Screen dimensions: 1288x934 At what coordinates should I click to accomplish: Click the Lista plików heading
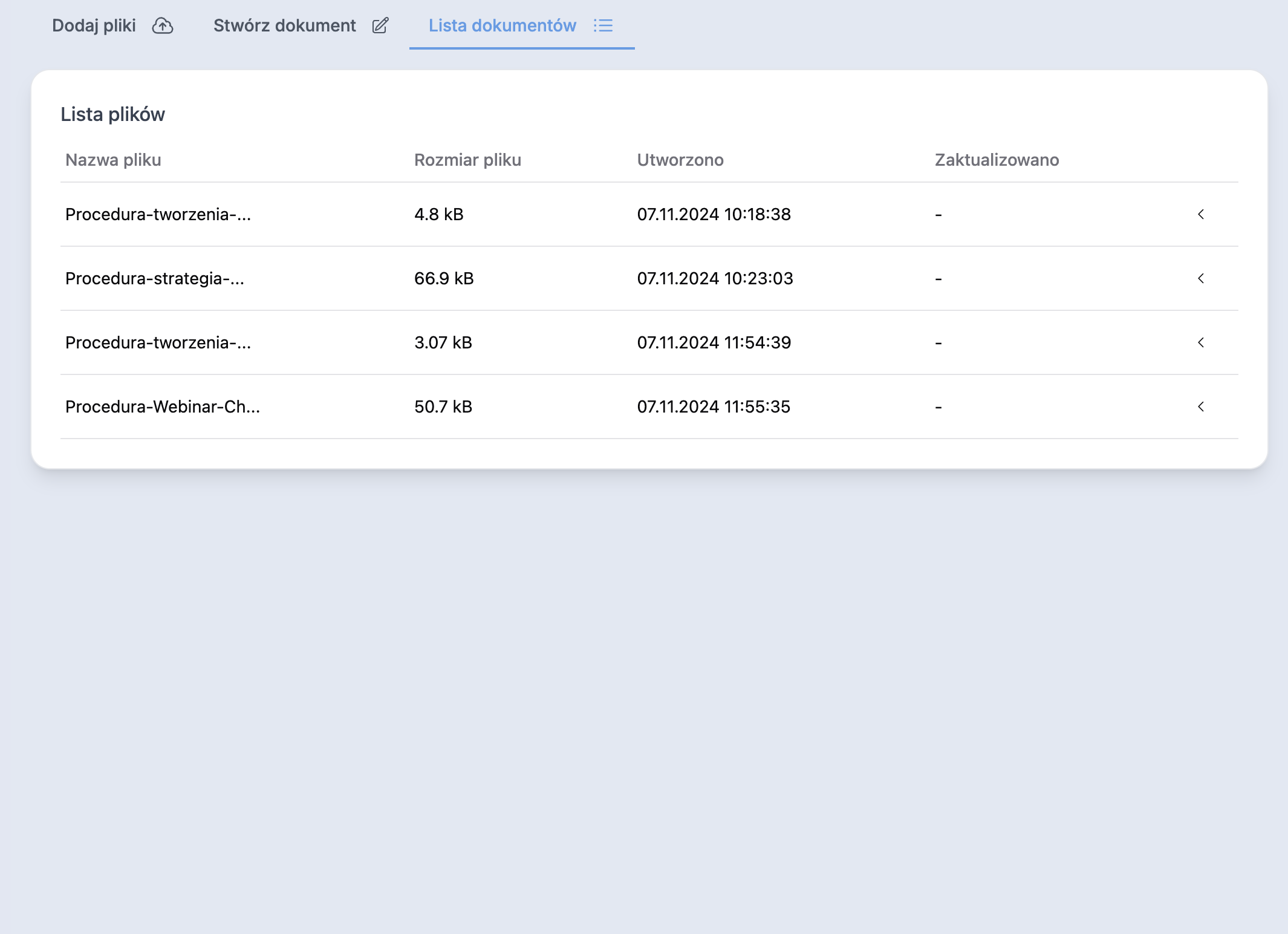click(112, 114)
